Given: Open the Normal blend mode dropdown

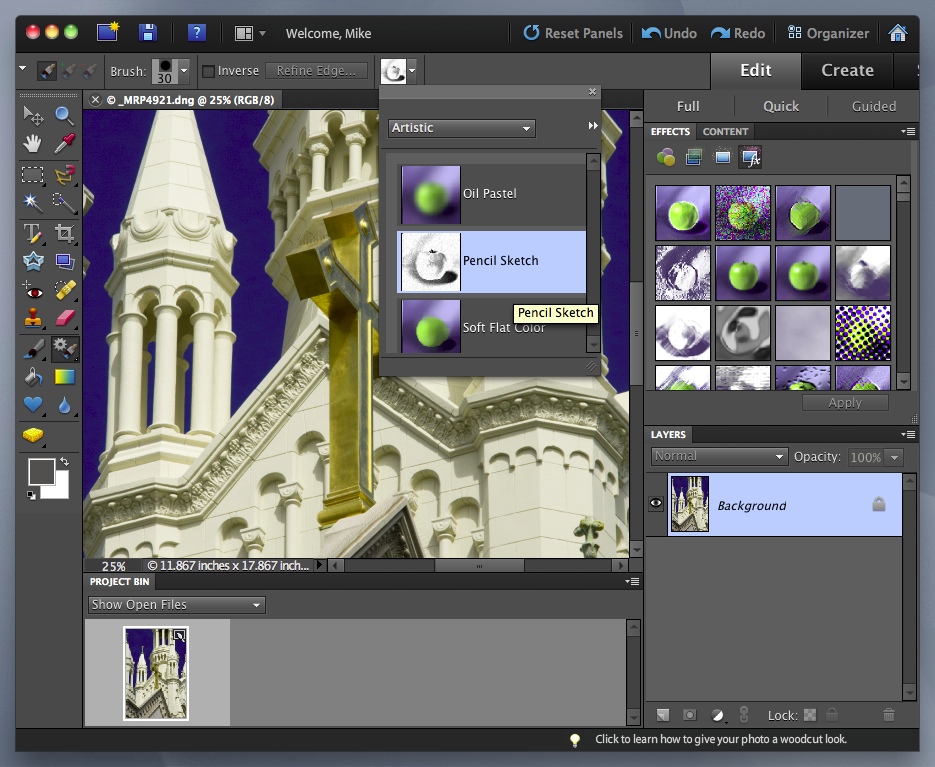Looking at the screenshot, I should [x=719, y=456].
